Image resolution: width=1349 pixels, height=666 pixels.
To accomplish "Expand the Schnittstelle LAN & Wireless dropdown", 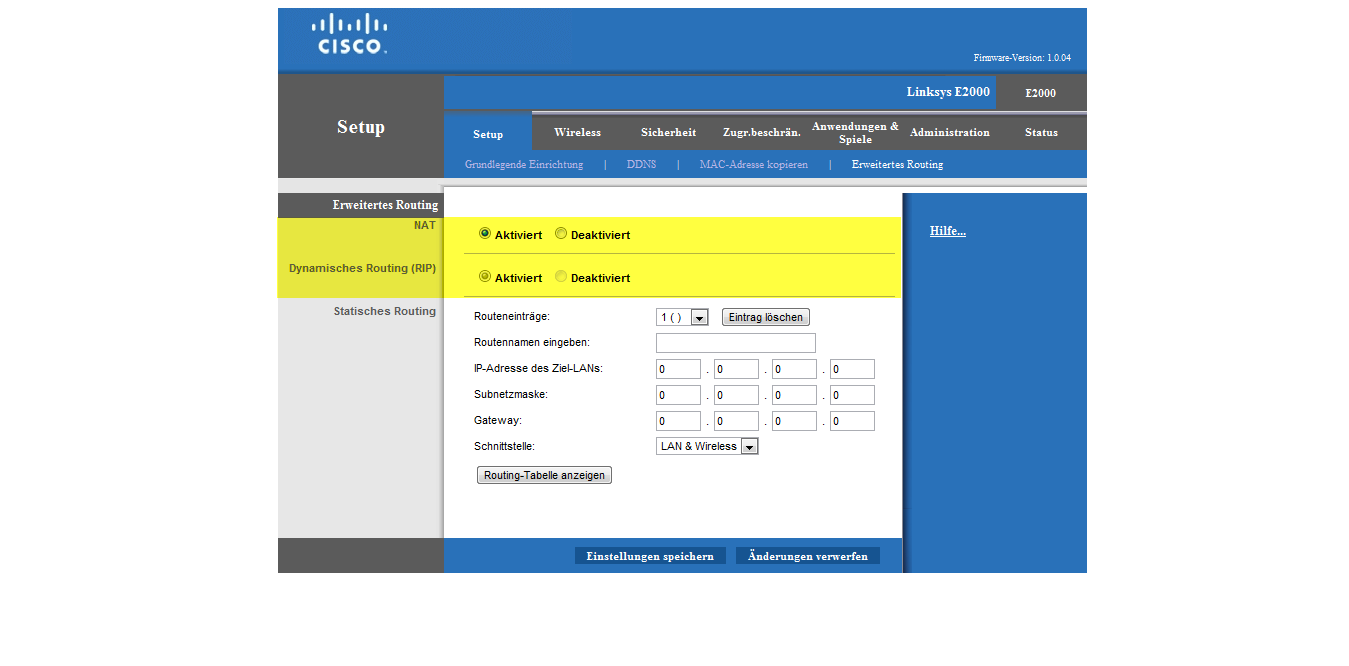I will [x=707, y=446].
